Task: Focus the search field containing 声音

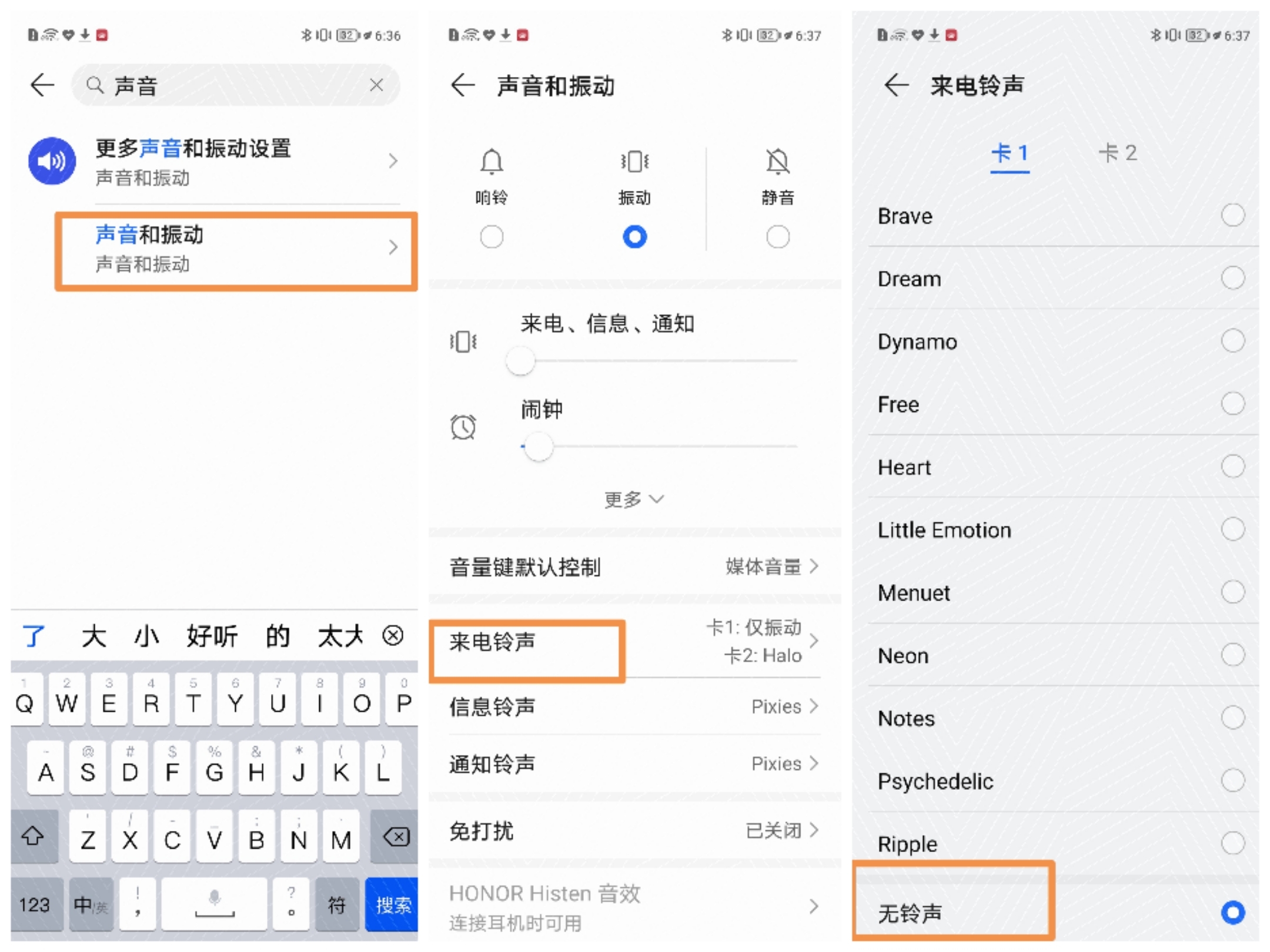Action: point(235,86)
